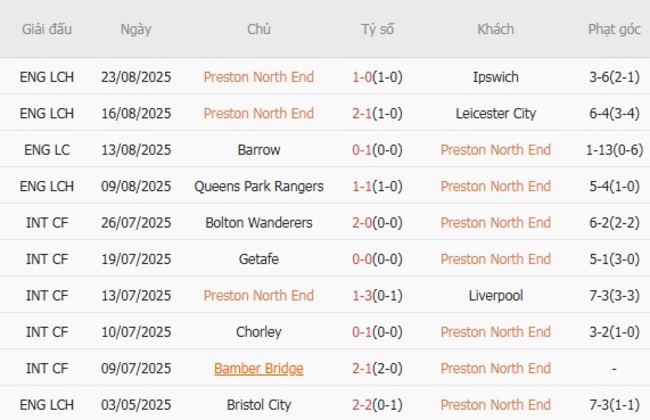Click the Chorley home team
The width and height of the screenshot is (650, 420).
[x=259, y=332]
